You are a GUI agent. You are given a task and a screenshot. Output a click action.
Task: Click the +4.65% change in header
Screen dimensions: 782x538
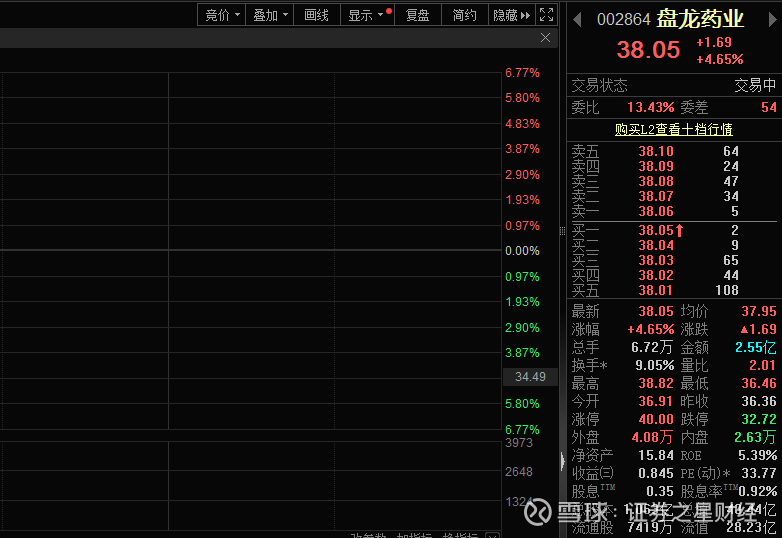click(720, 59)
